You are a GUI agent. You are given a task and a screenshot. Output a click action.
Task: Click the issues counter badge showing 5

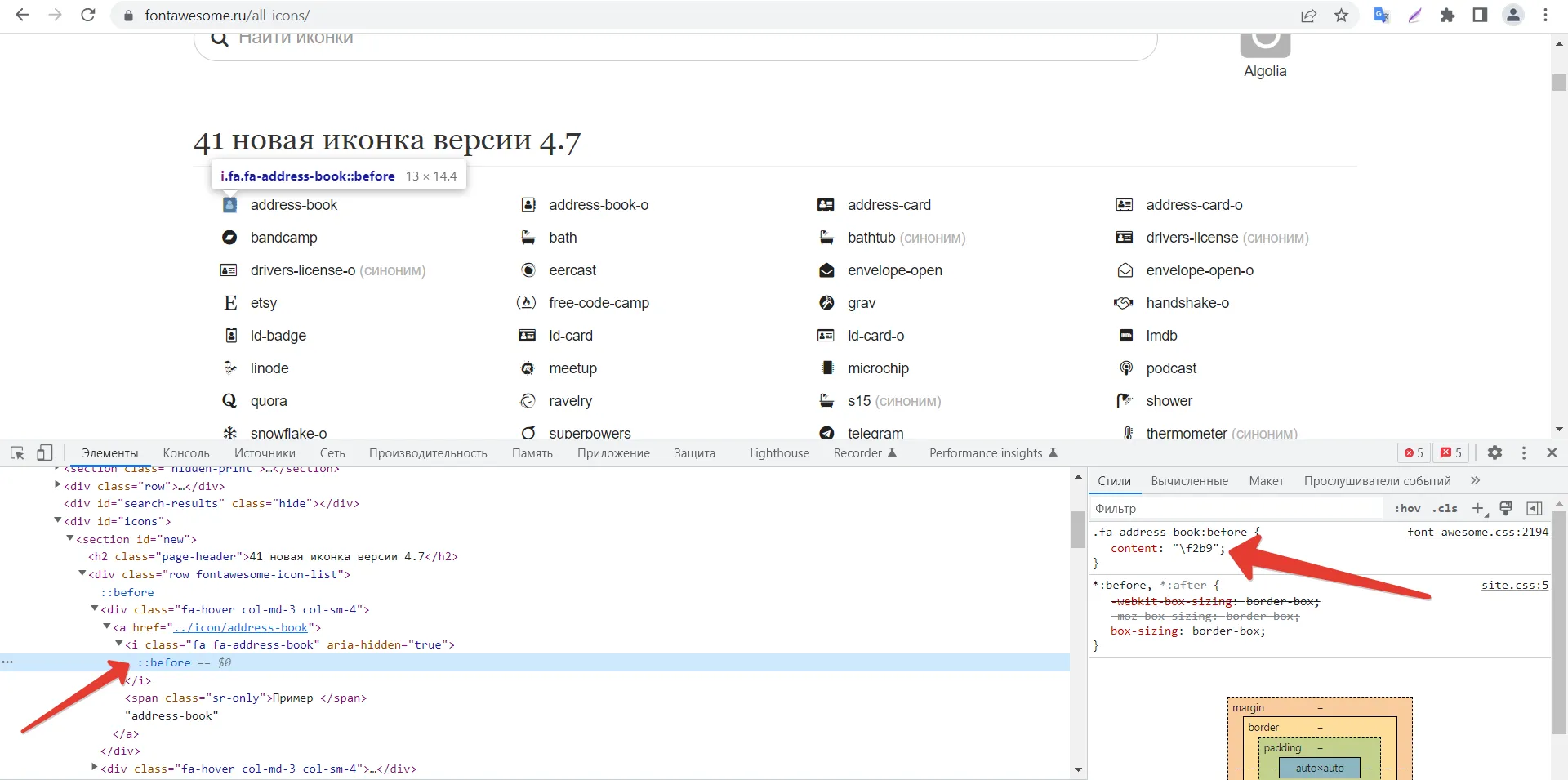click(x=1451, y=452)
